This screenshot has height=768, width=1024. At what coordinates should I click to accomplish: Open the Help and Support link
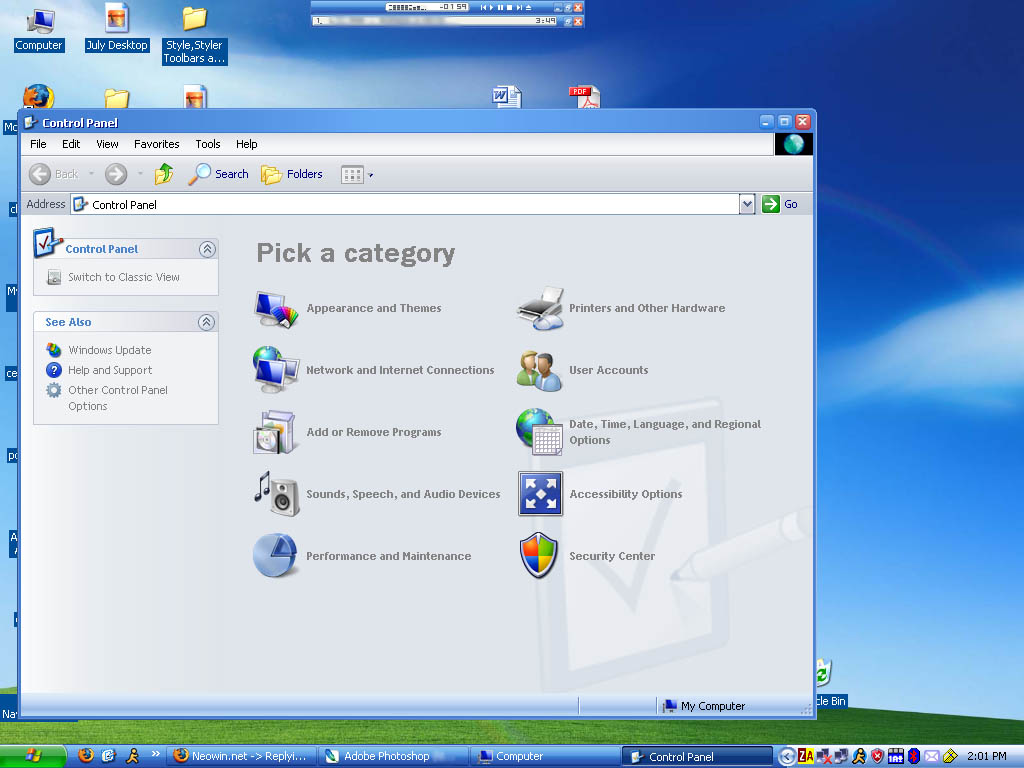pyautogui.click(x=110, y=370)
